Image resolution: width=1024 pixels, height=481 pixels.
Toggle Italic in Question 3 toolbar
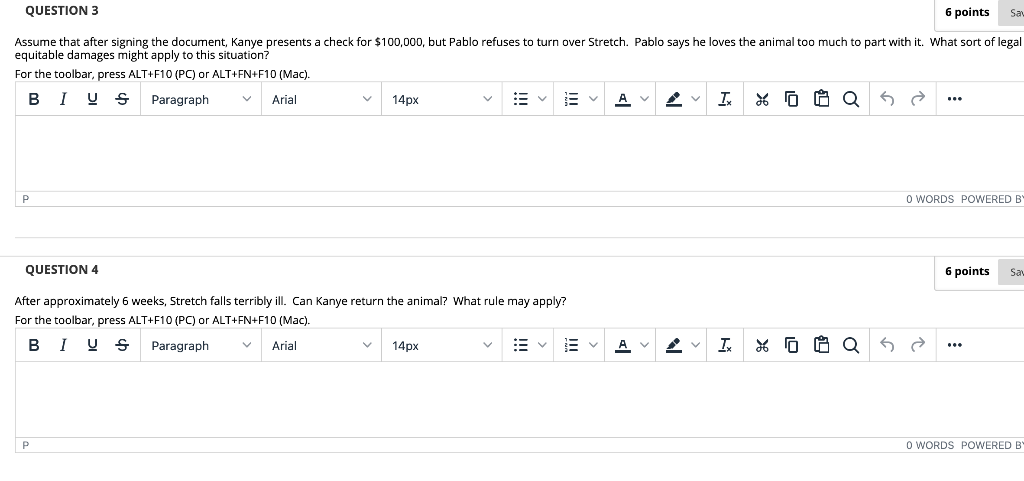[x=63, y=99]
